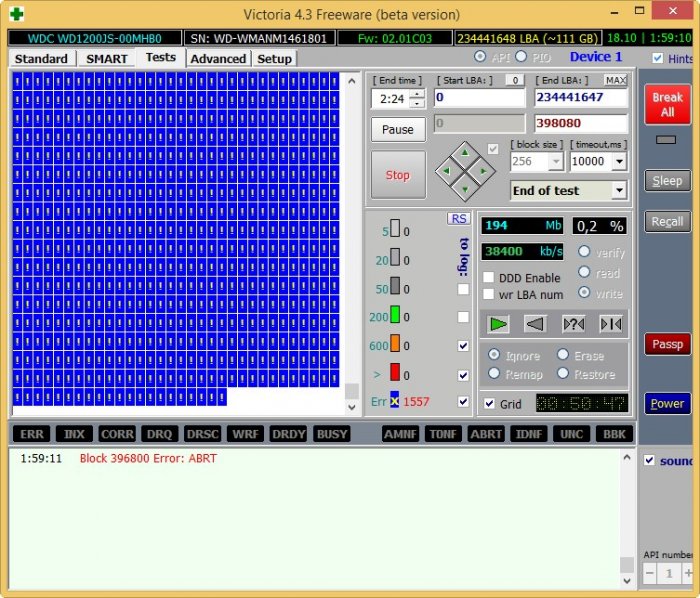Enable the DDD Enable checkbox

coord(488,278)
